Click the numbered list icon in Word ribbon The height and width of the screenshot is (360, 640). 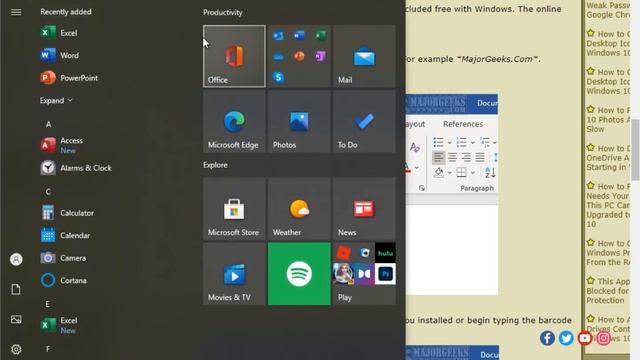(x=462, y=142)
